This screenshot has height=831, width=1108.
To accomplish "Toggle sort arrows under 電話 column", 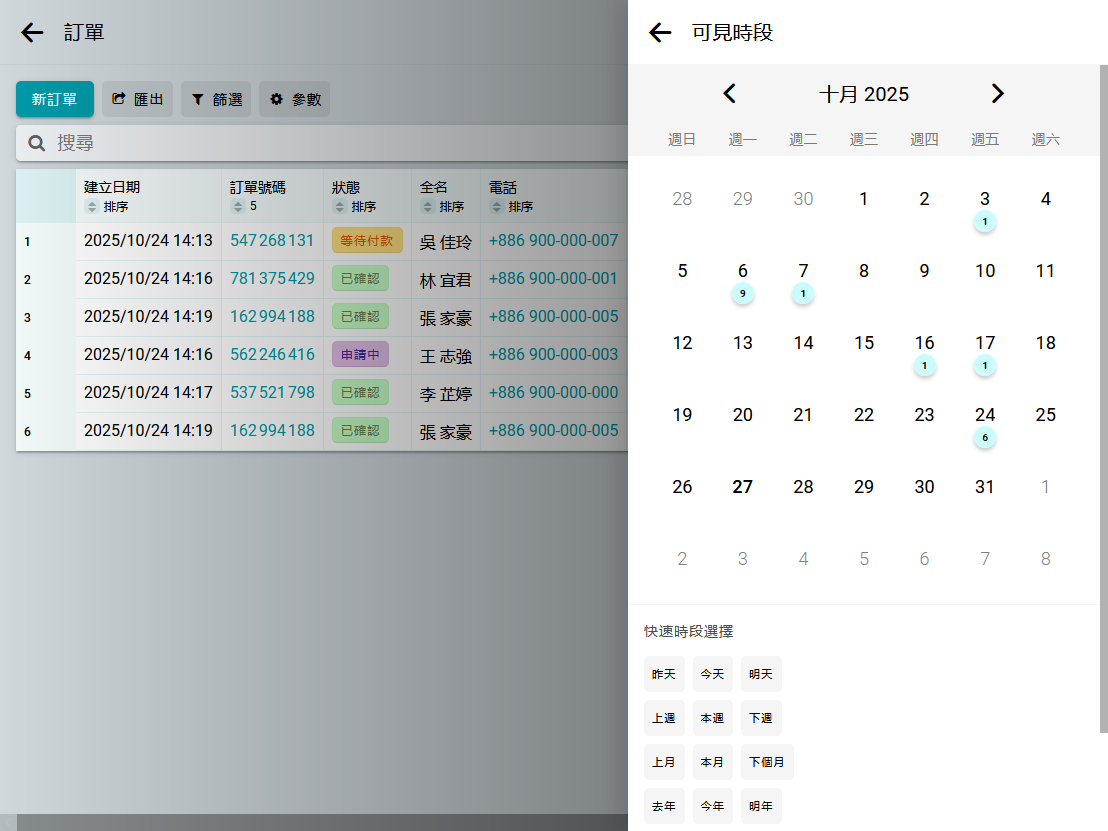I will [x=496, y=207].
